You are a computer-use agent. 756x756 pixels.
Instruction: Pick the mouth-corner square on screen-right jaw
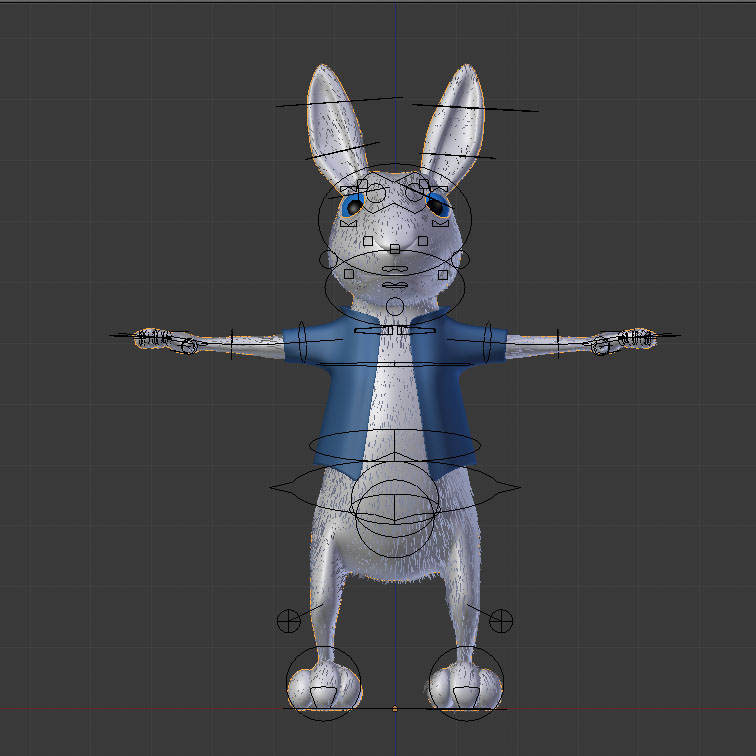(x=443, y=275)
